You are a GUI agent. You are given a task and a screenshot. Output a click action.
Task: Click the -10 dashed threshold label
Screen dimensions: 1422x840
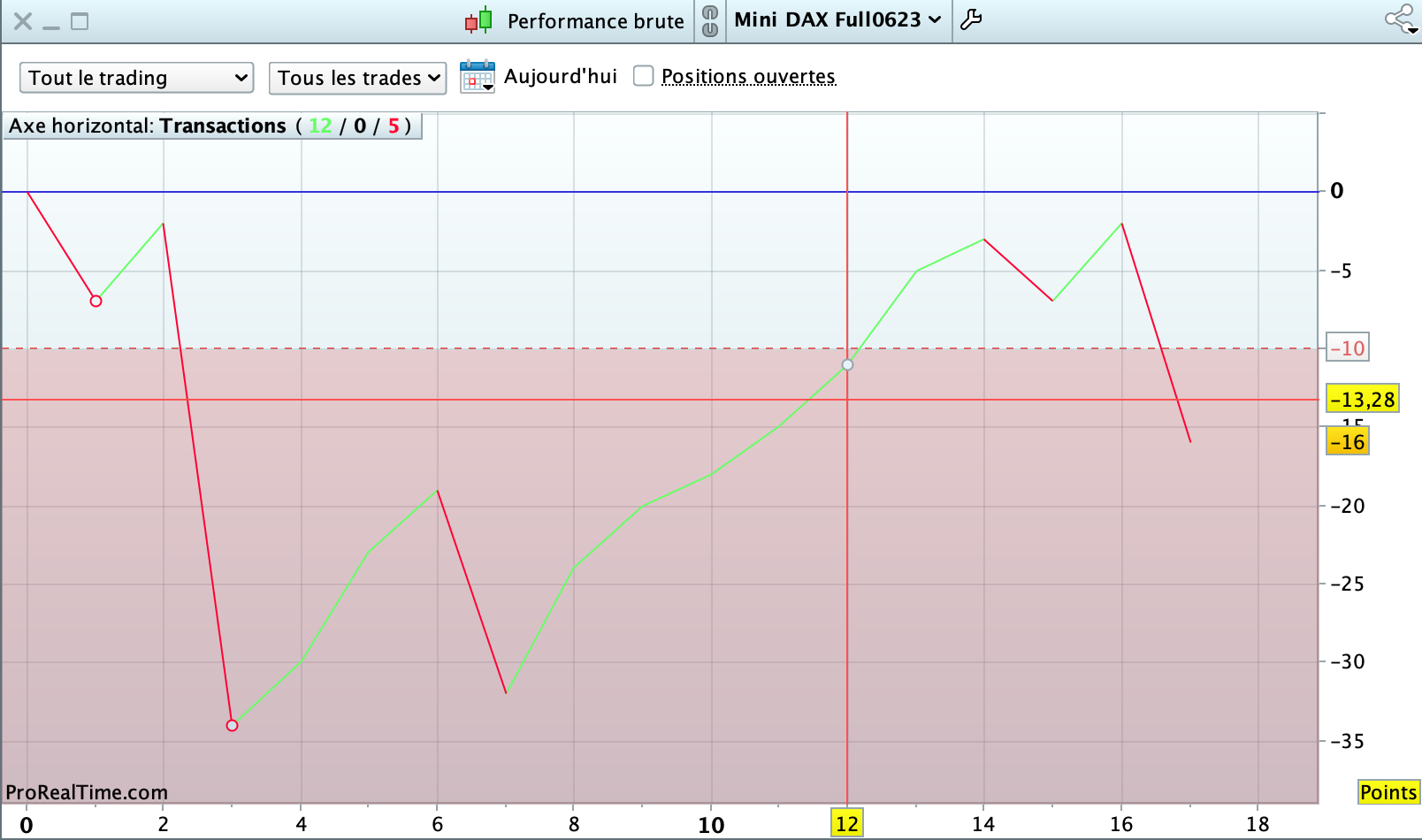[1348, 348]
